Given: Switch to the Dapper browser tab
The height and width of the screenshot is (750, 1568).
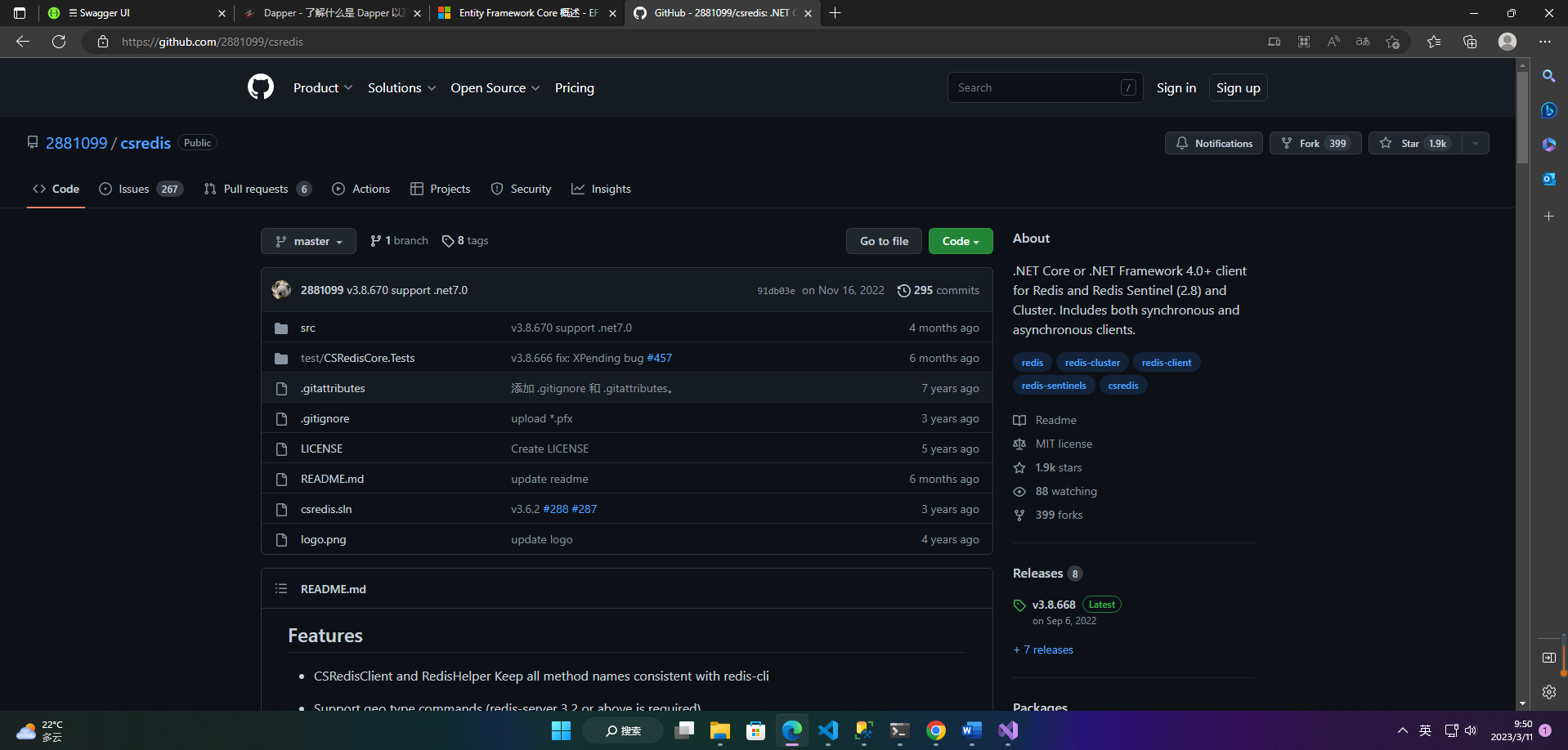Looking at the screenshot, I should [x=332, y=13].
